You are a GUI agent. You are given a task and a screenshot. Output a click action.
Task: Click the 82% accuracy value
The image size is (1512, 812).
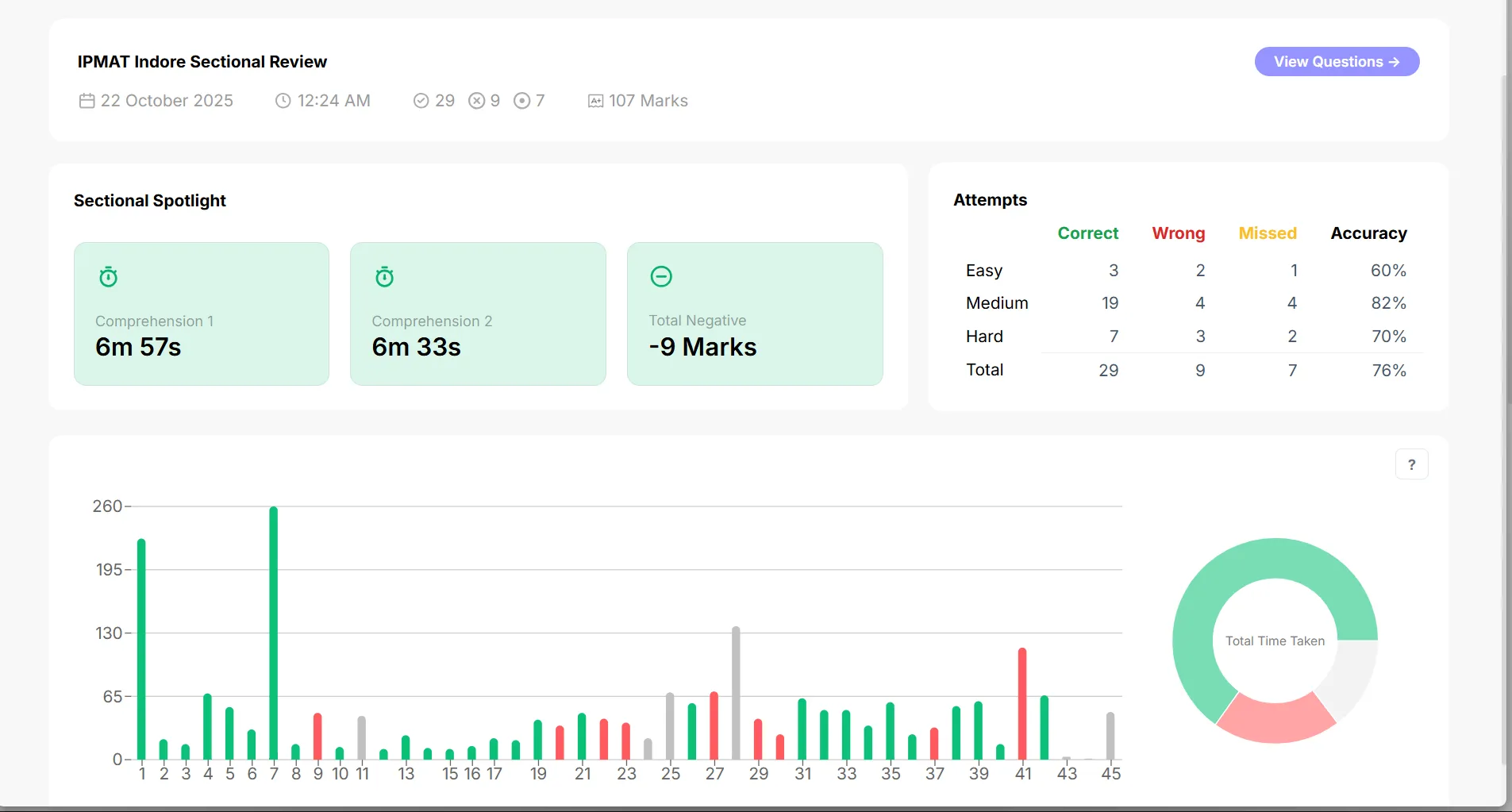point(1388,303)
